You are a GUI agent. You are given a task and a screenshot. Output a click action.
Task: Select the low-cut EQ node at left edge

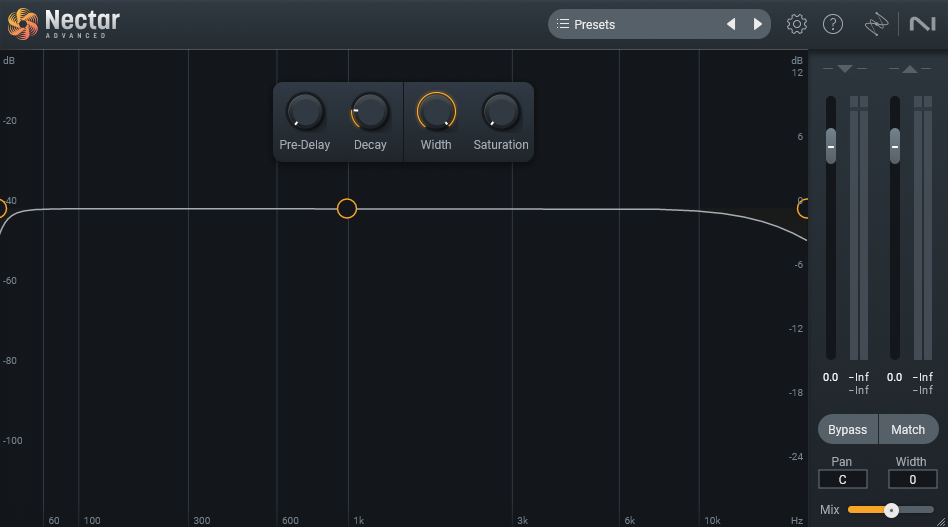click(2, 209)
